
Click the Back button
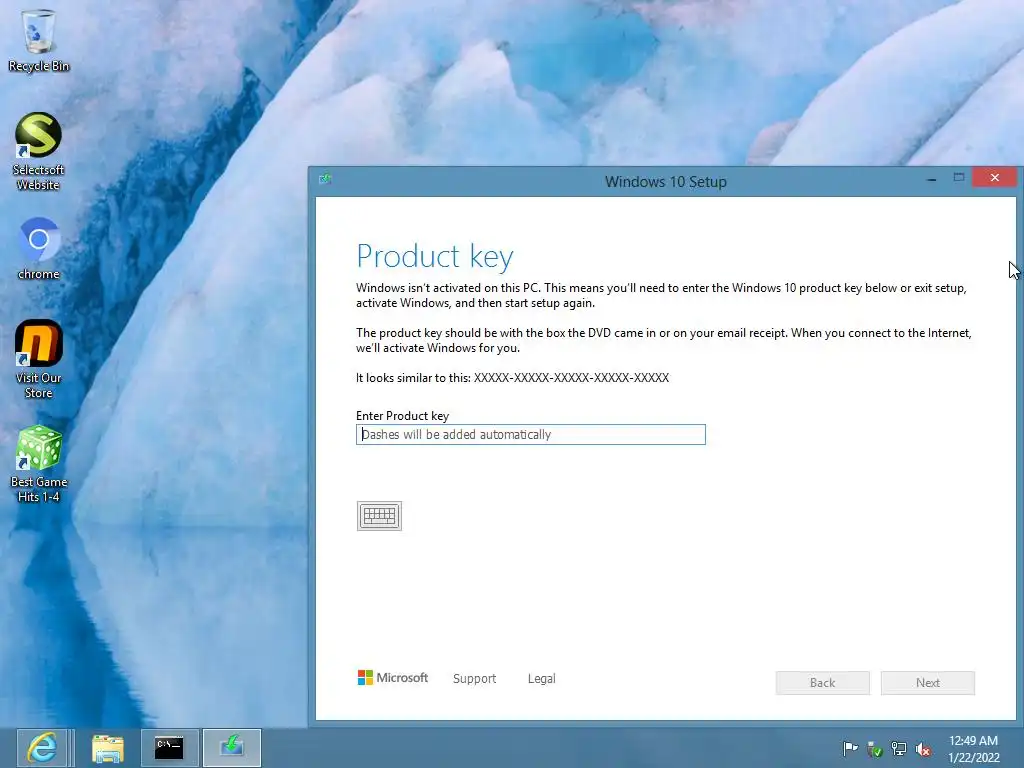coord(822,682)
